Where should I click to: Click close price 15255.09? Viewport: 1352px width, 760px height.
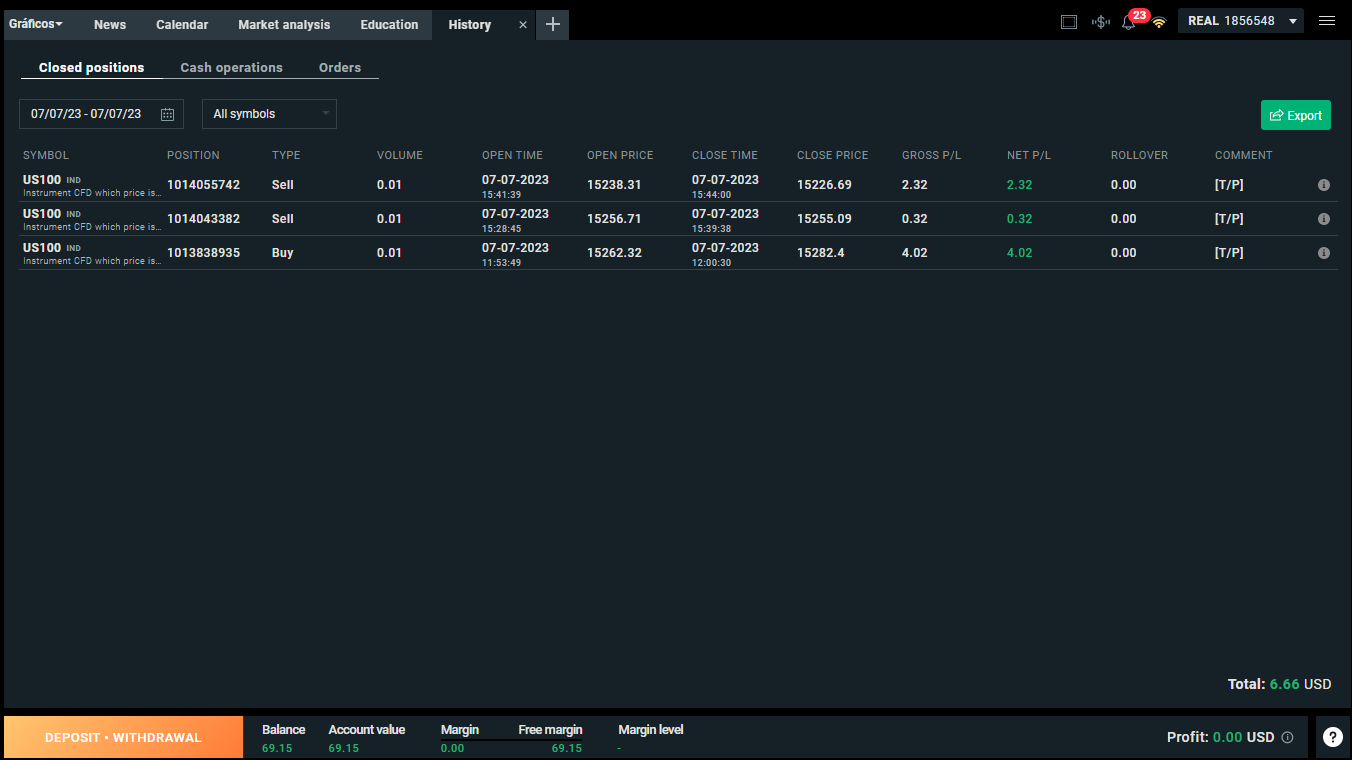824,219
